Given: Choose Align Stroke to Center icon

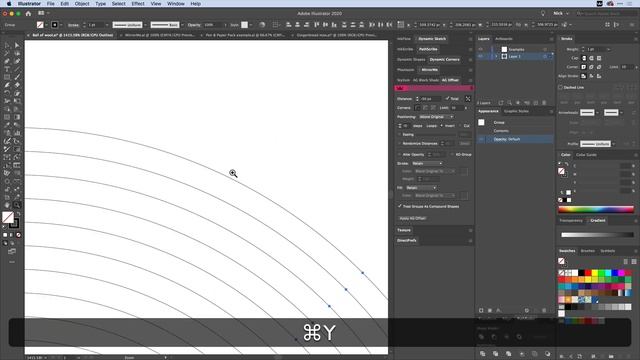Looking at the screenshot, I should [584, 76].
